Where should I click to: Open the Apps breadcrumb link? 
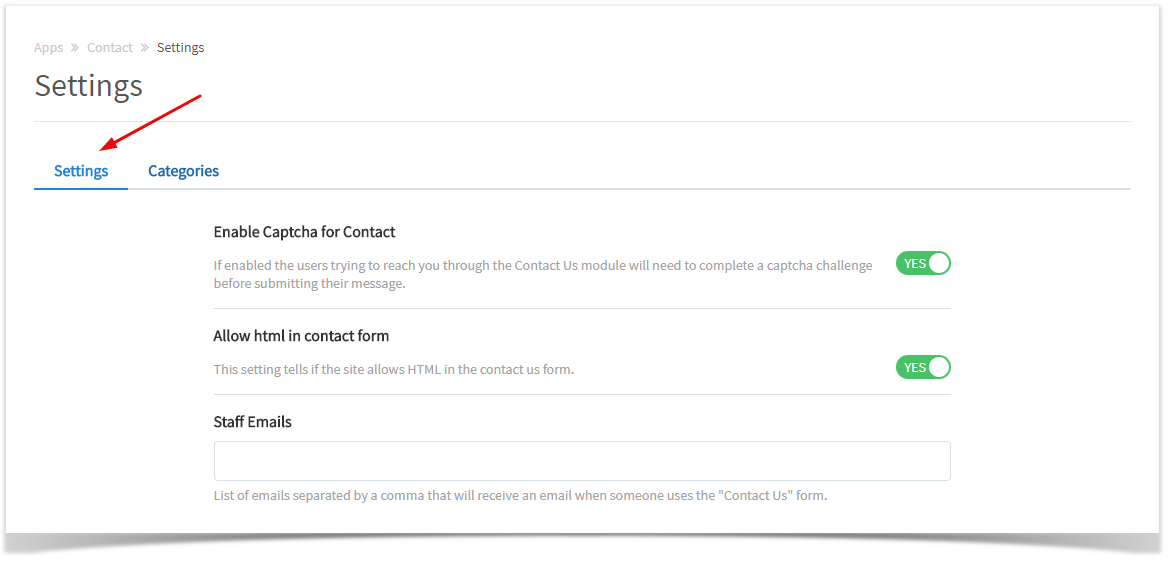pos(48,48)
